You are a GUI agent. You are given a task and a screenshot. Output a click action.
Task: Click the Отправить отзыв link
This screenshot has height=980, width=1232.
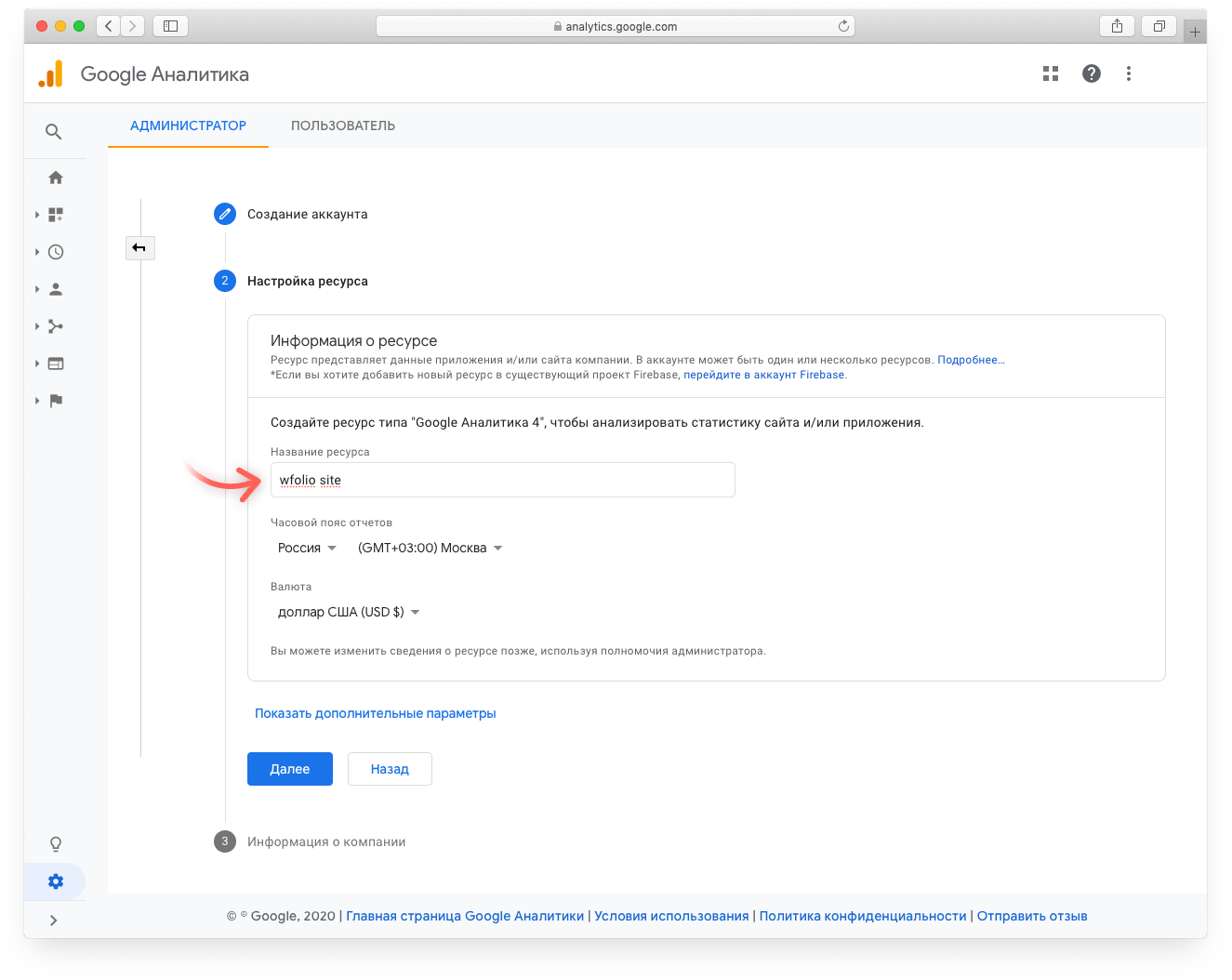tap(1032, 916)
